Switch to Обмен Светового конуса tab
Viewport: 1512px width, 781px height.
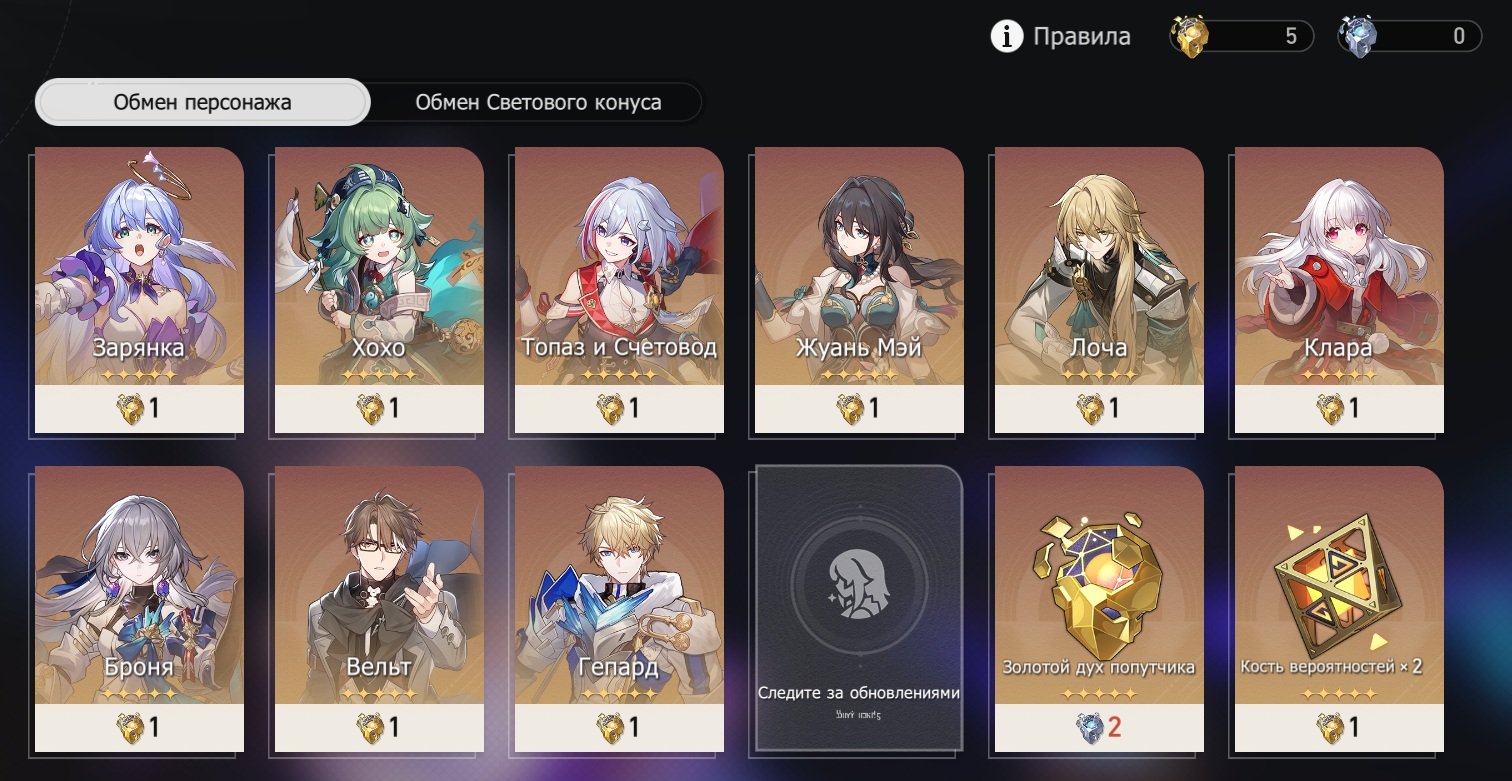(x=538, y=102)
